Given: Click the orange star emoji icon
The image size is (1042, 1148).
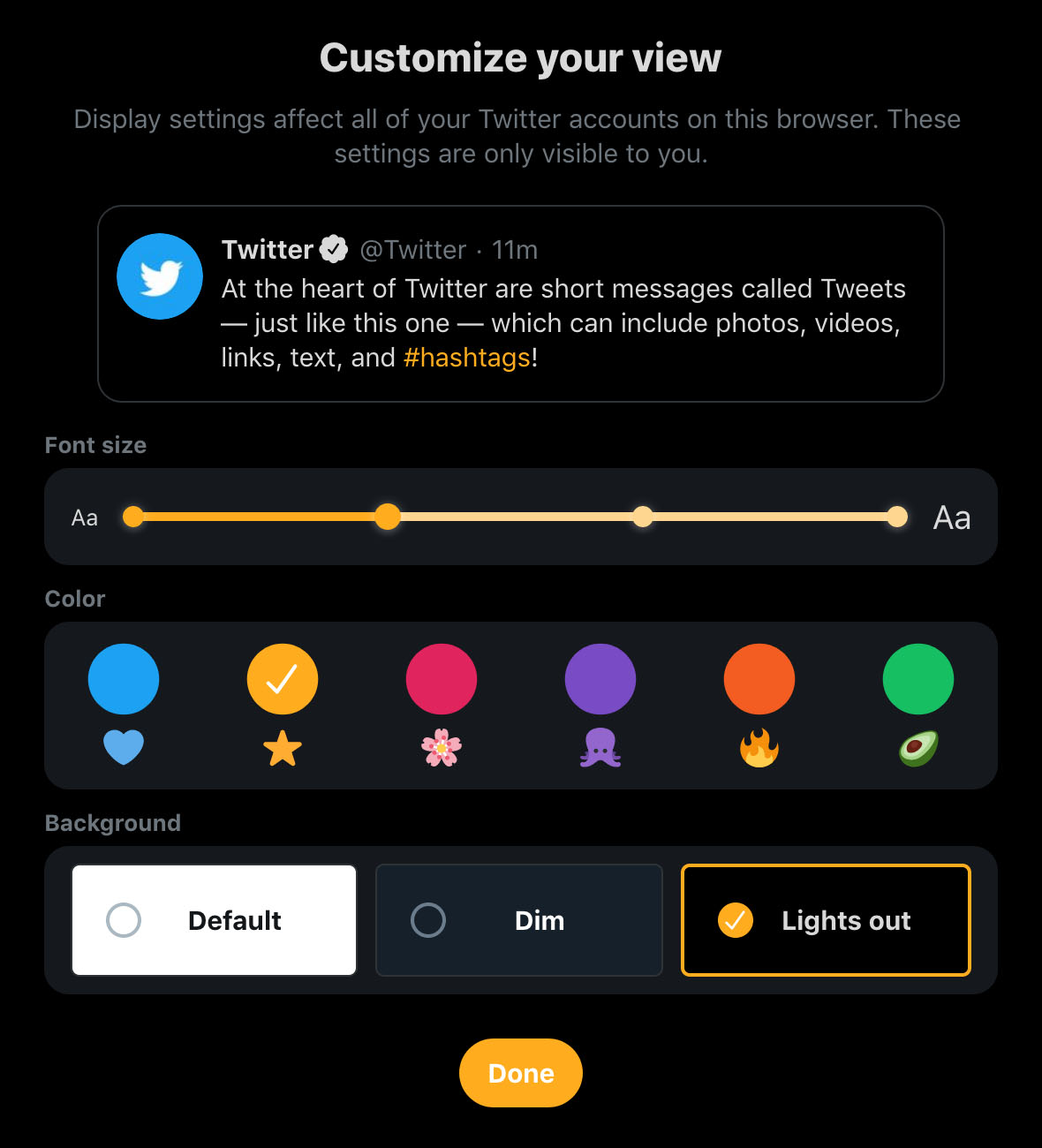Looking at the screenshot, I should (x=283, y=748).
